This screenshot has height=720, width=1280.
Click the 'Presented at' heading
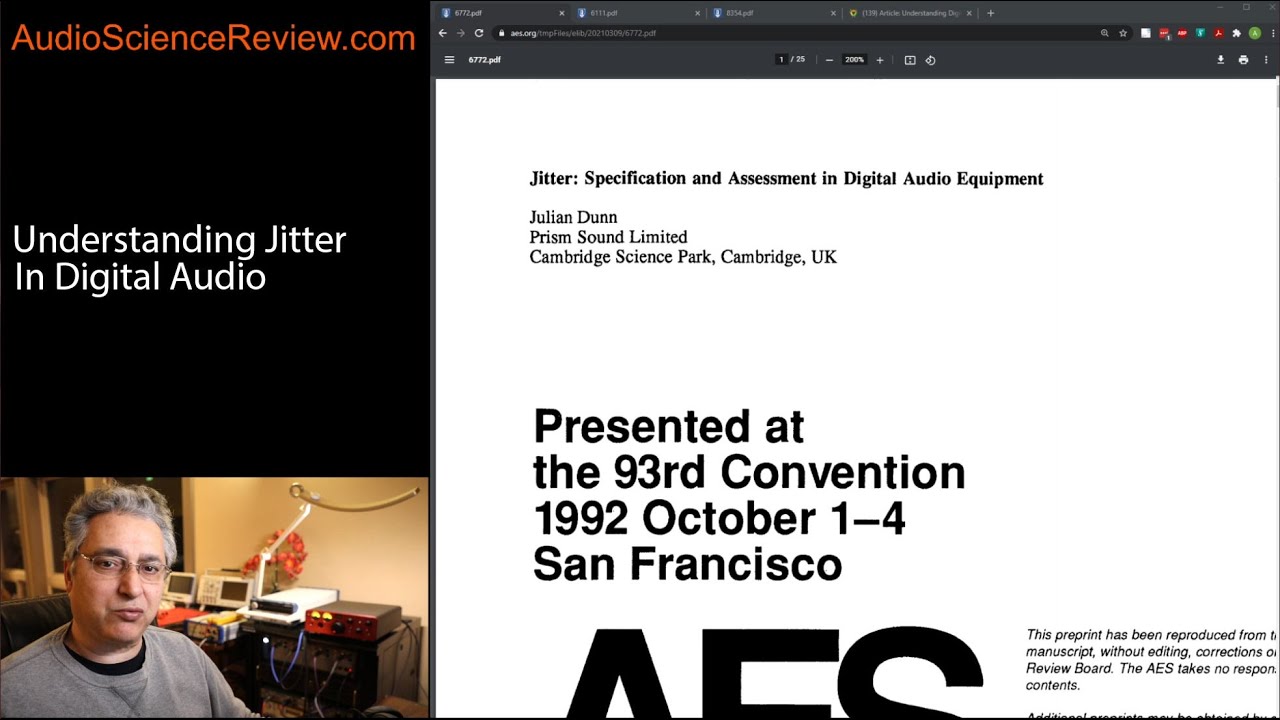668,427
